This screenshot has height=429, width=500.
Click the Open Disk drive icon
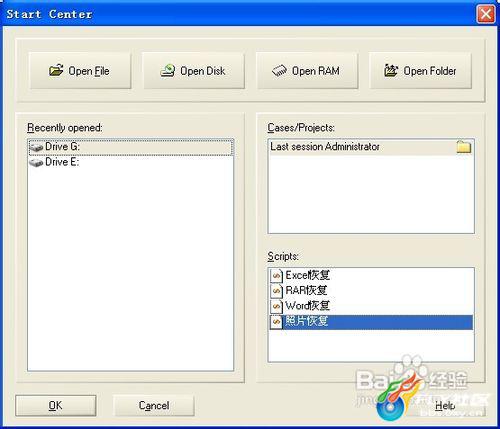click(x=168, y=71)
